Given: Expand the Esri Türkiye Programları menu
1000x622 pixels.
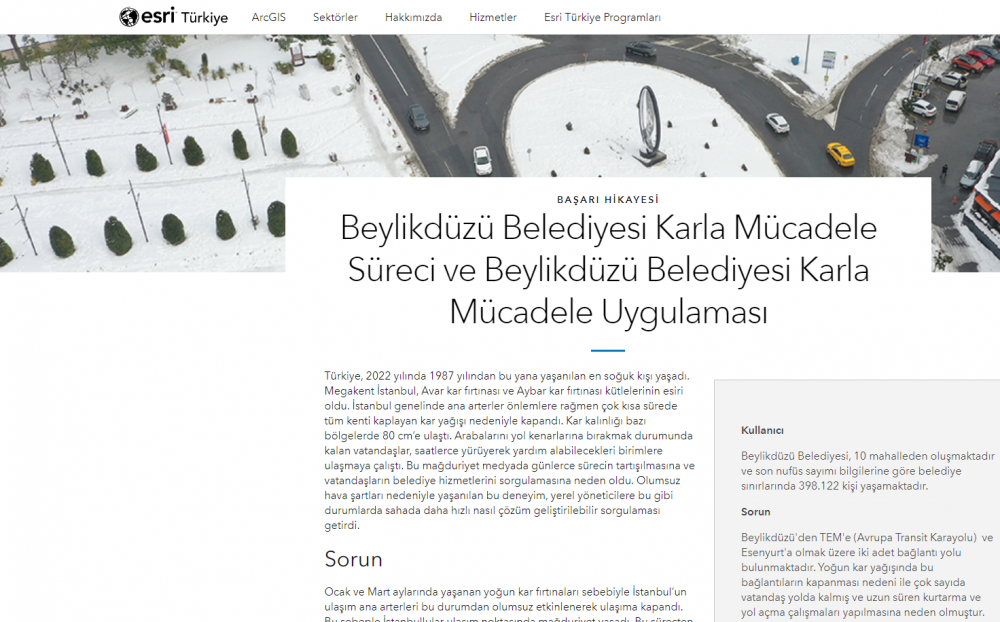Looking at the screenshot, I should click(602, 17).
